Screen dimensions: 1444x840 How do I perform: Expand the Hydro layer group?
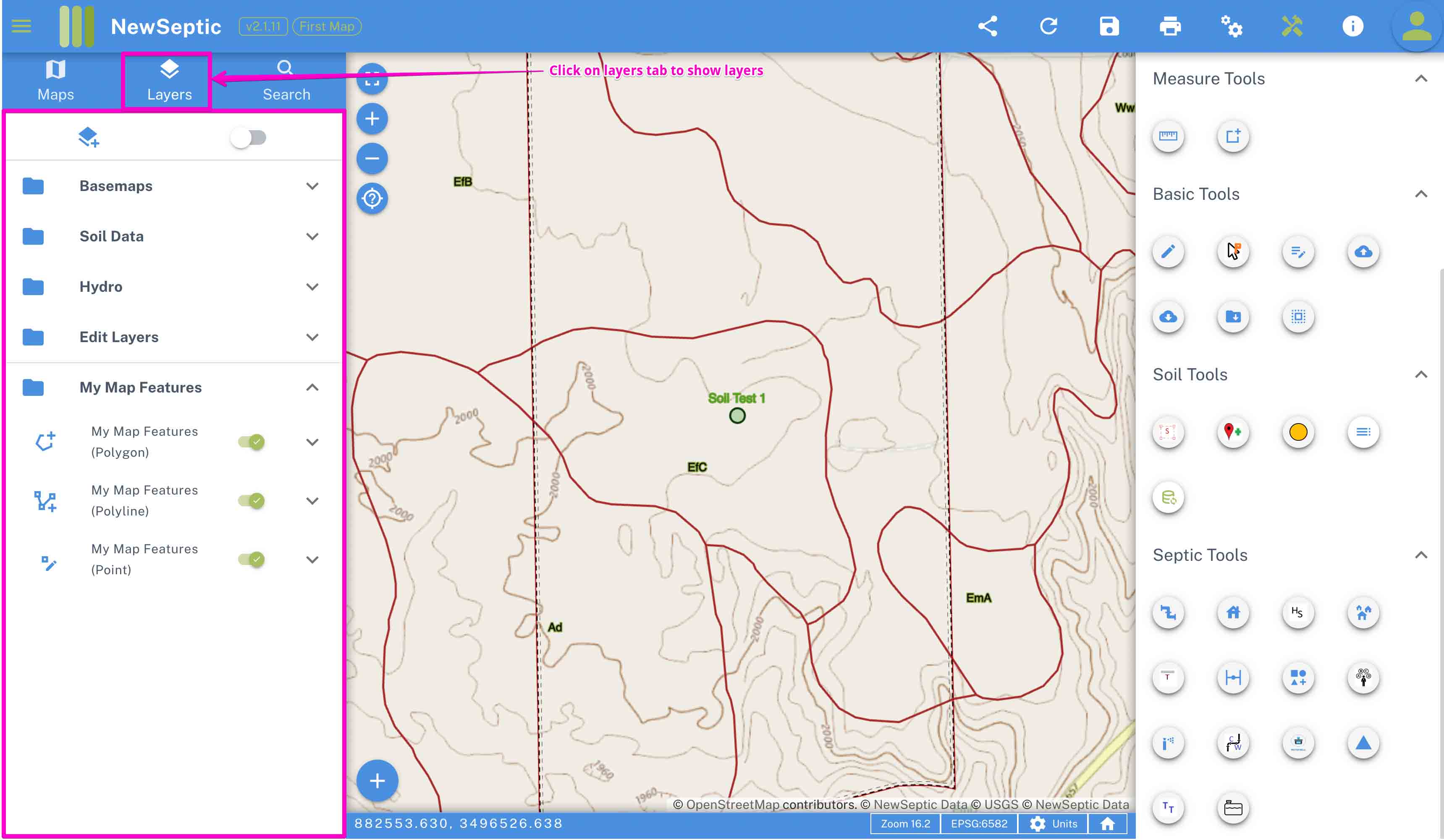coord(312,287)
